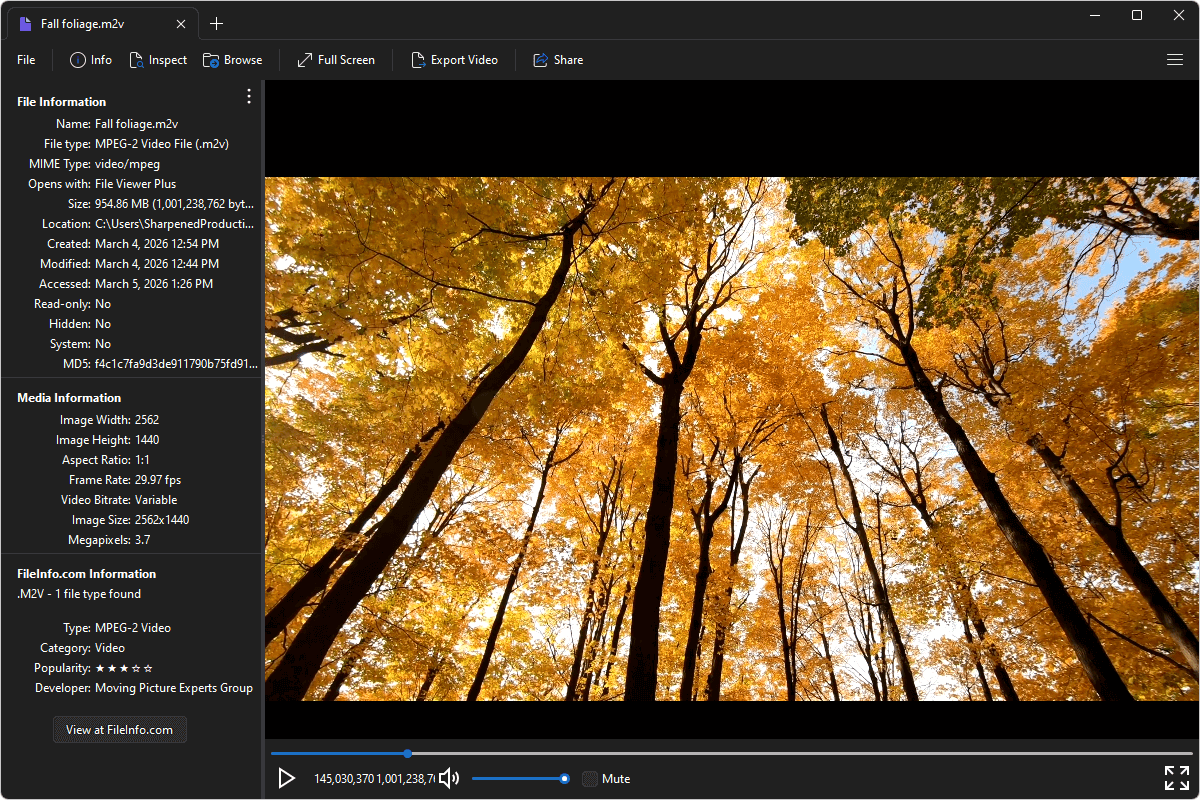Select the Inspect tool

(158, 59)
